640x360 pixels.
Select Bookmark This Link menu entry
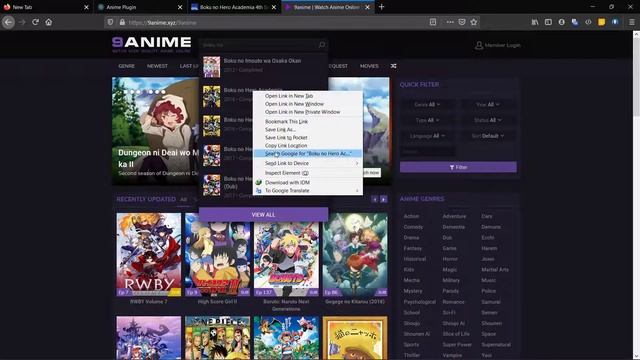pos(308,121)
